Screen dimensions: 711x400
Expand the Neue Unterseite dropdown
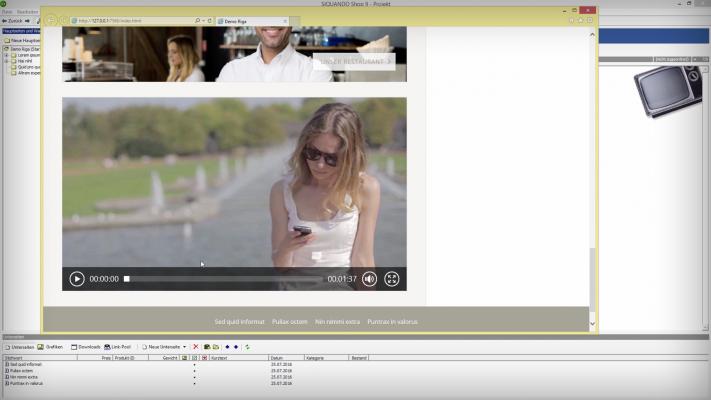(x=184, y=347)
